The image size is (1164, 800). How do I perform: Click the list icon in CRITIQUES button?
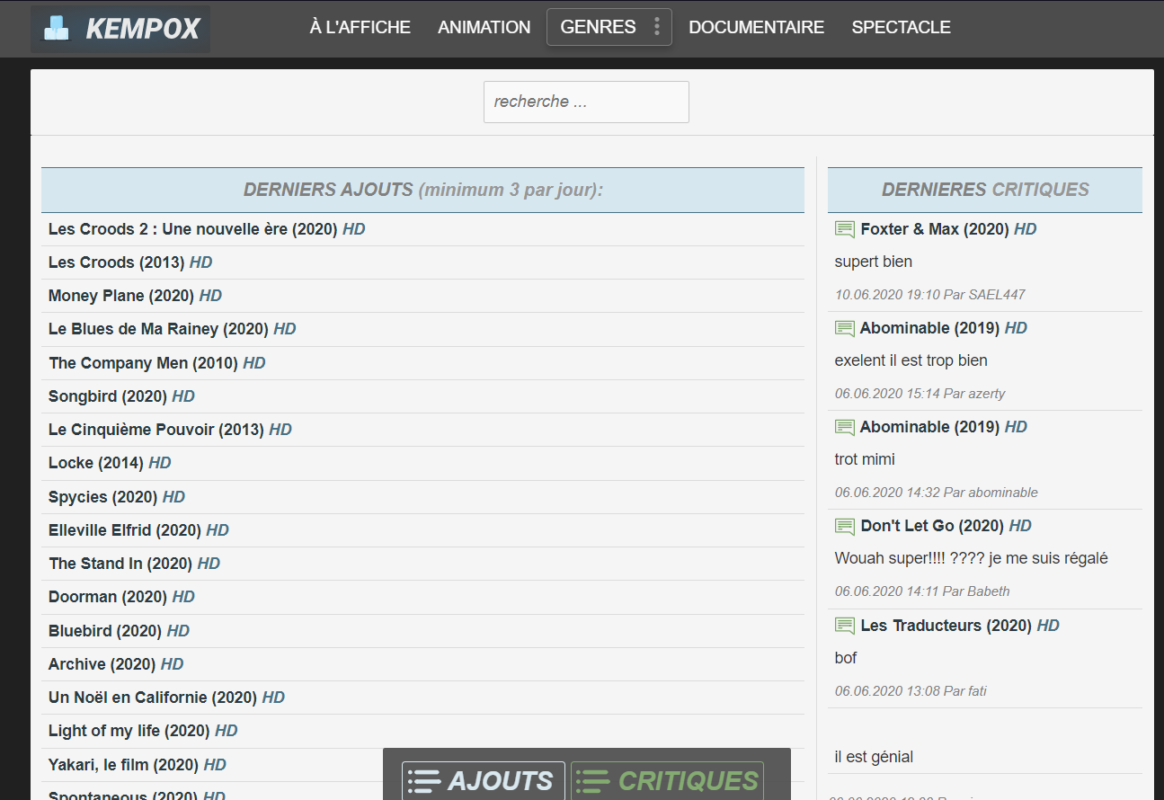tap(592, 781)
